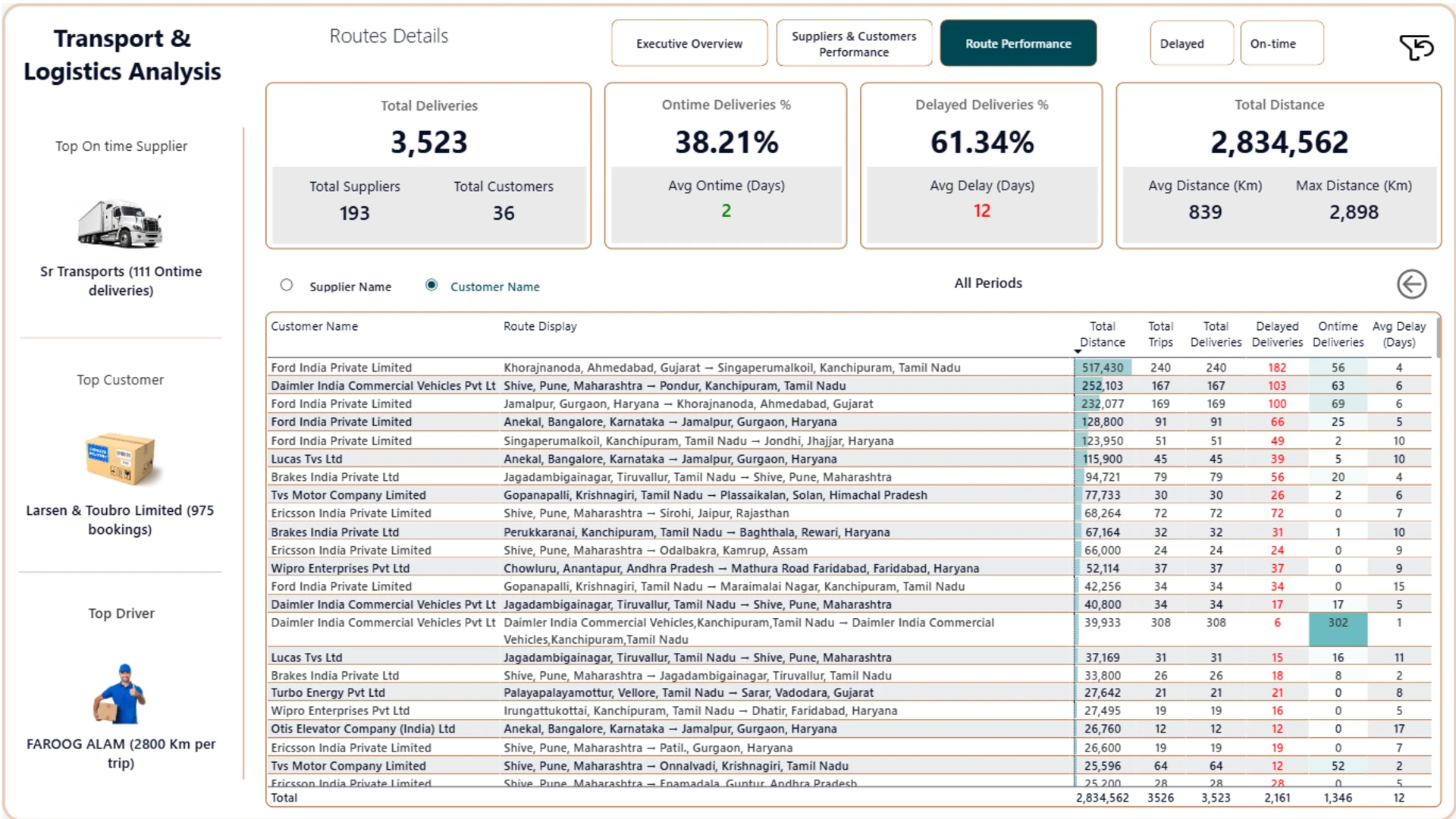This screenshot has width=1456, height=819.
Task: Click the Total row label in table footer
Action: pyautogui.click(x=284, y=798)
